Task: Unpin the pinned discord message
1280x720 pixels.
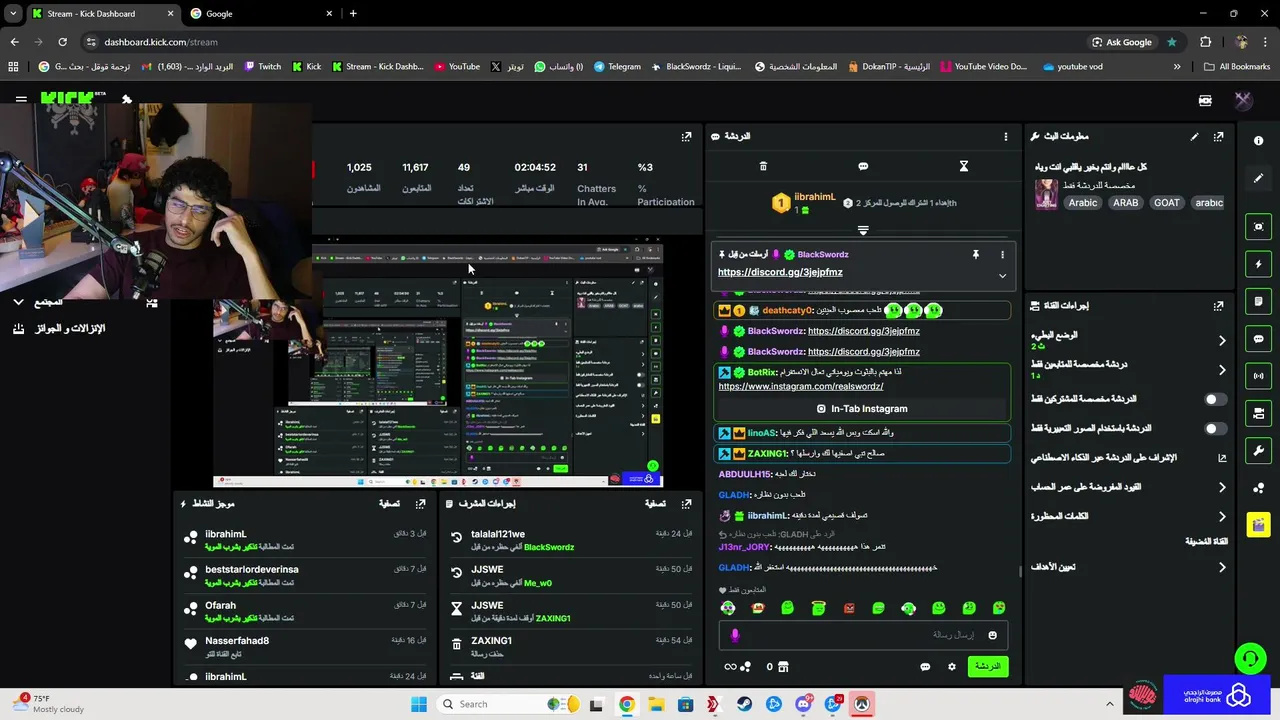Action: (976, 255)
